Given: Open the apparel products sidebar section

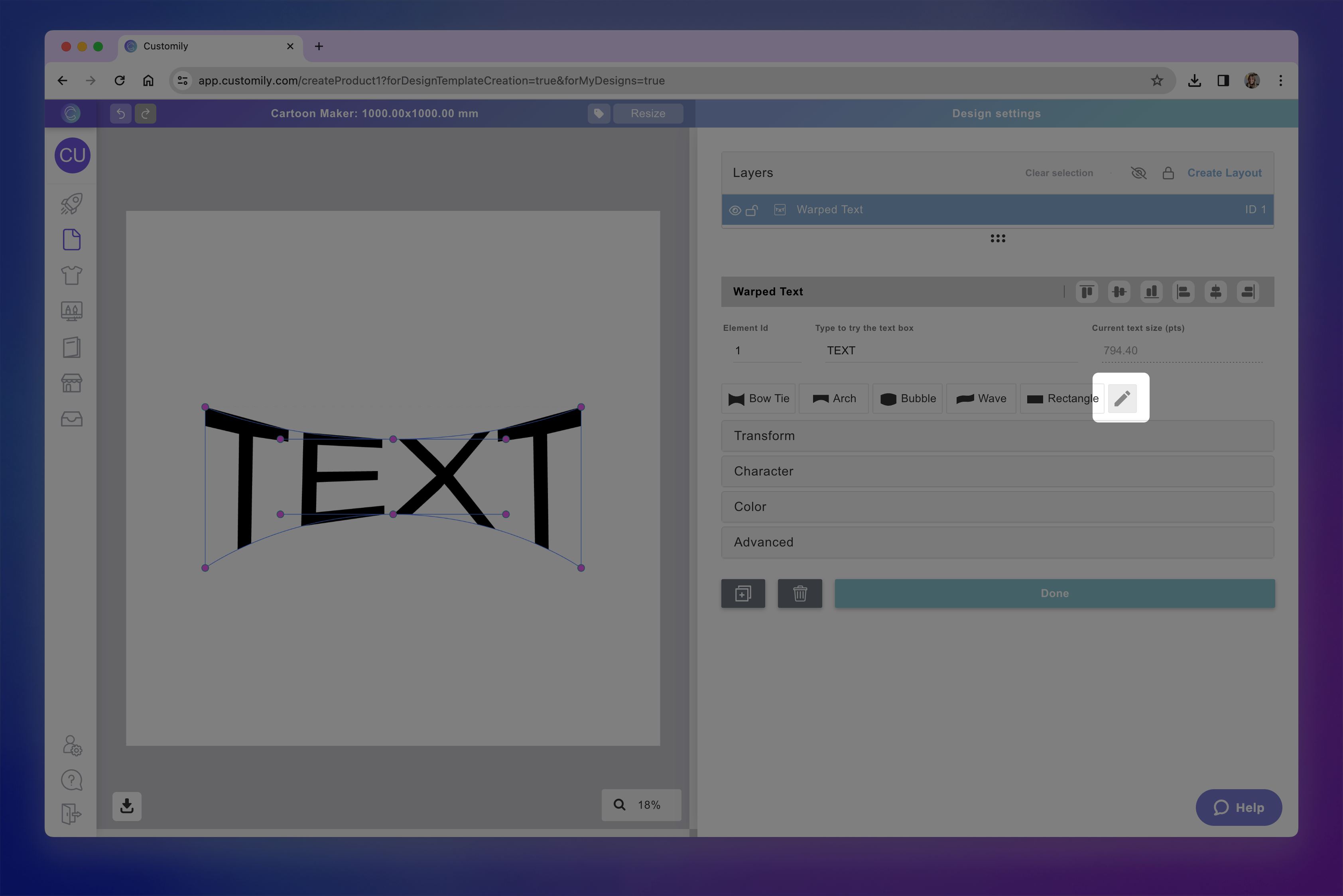Looking at the screenshot, I should pos(71,275).
